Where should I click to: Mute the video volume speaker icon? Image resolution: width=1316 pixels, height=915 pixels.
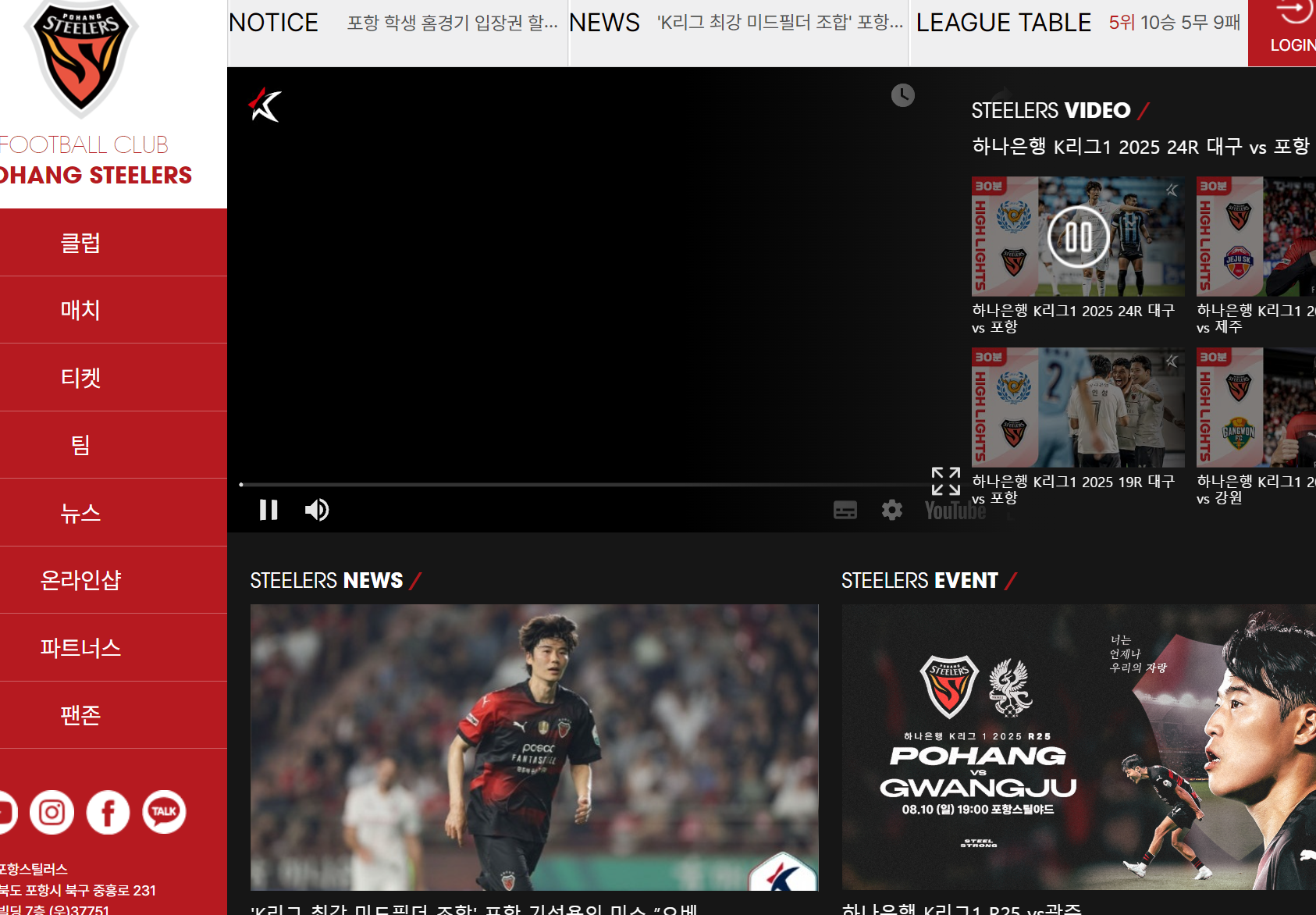click(316, 510)
